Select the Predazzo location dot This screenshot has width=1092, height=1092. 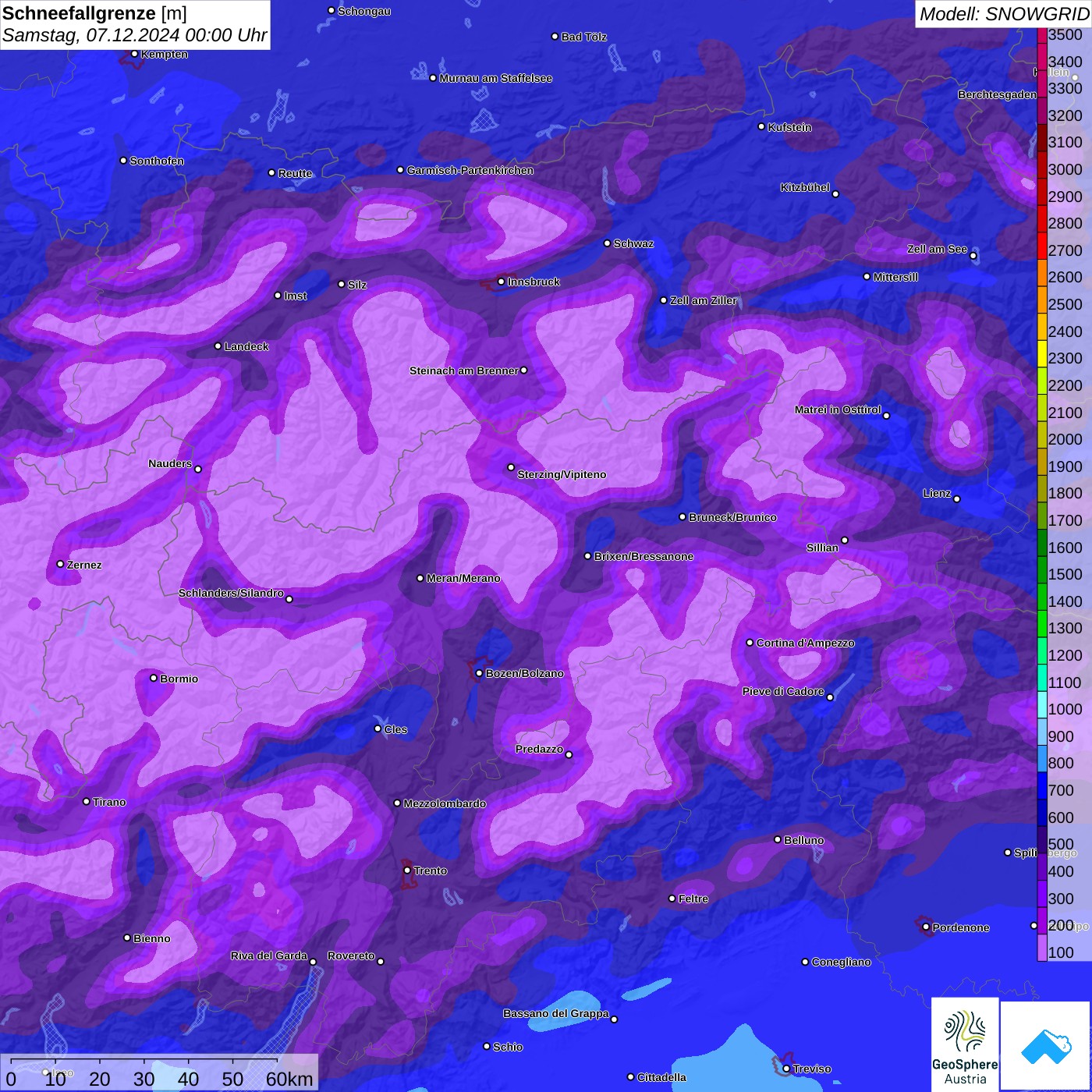click(569, 754)
